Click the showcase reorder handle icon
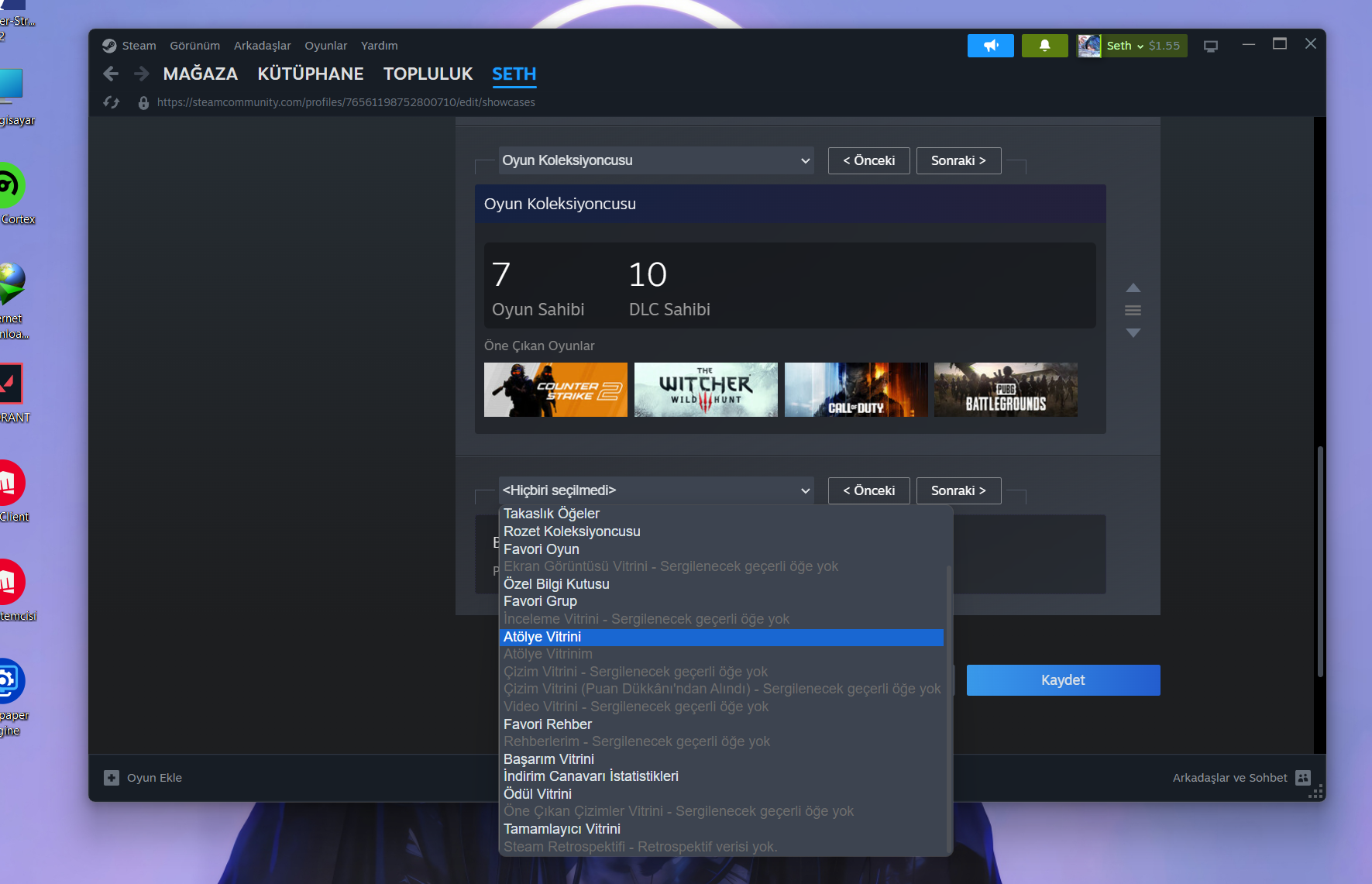This screenshot has height=884, width=1372. point(1133,310)
